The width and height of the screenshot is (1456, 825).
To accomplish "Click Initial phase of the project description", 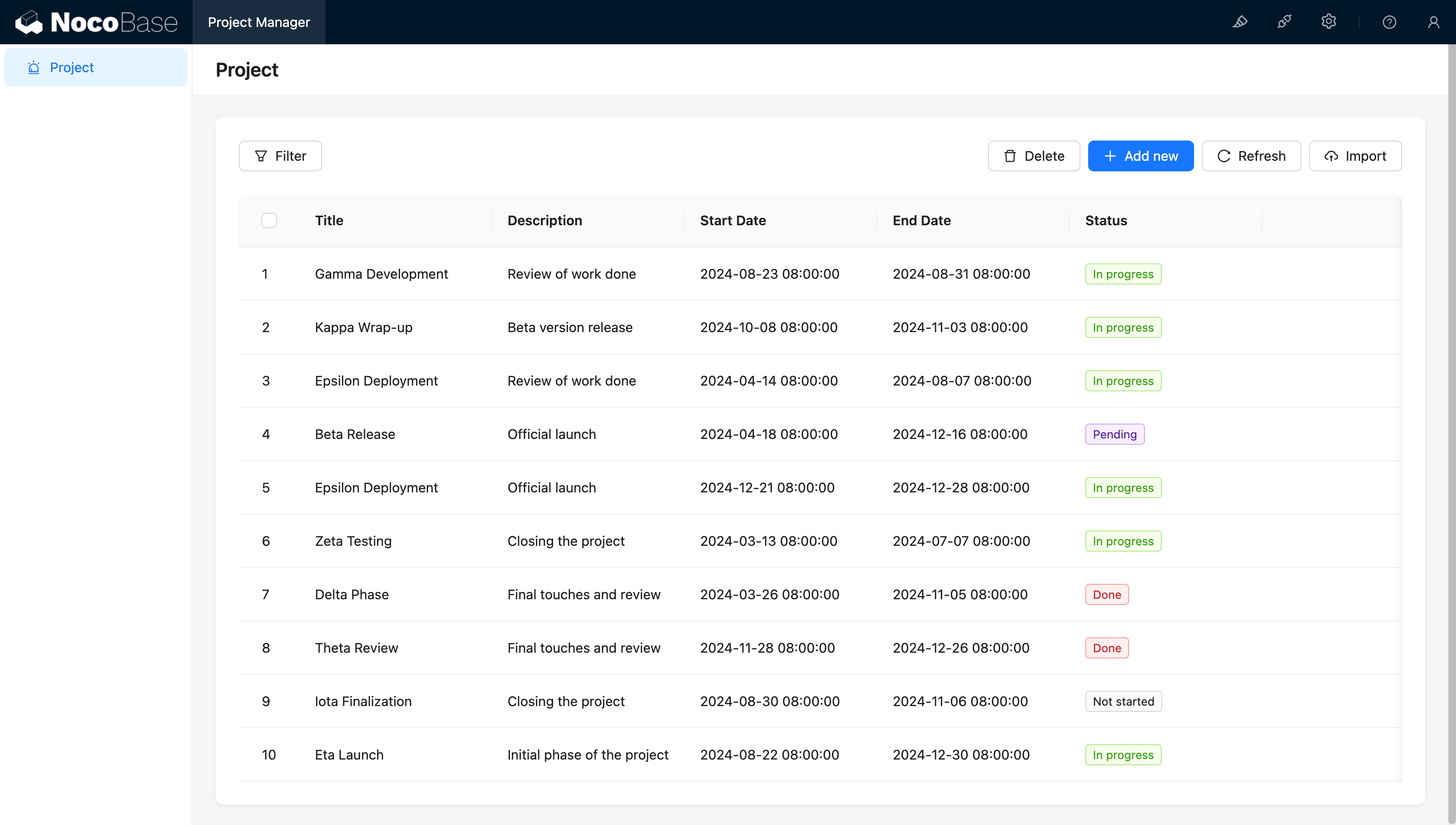I will 588,755.
